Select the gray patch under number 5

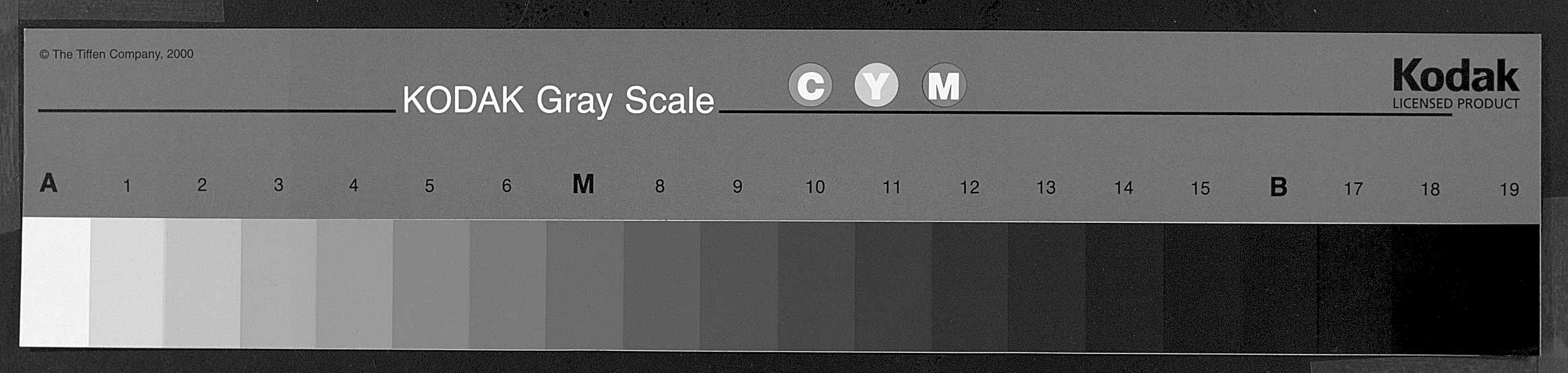tap(431, 284)
